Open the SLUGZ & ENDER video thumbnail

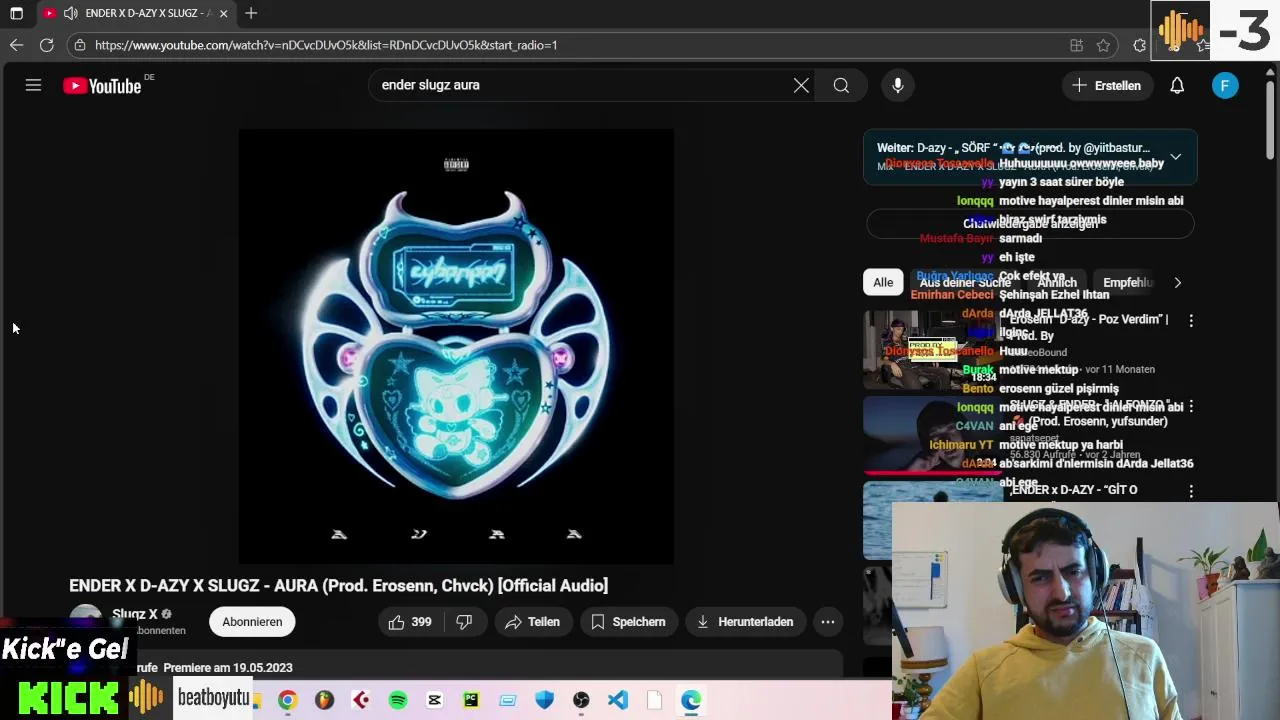click(932, 435)
